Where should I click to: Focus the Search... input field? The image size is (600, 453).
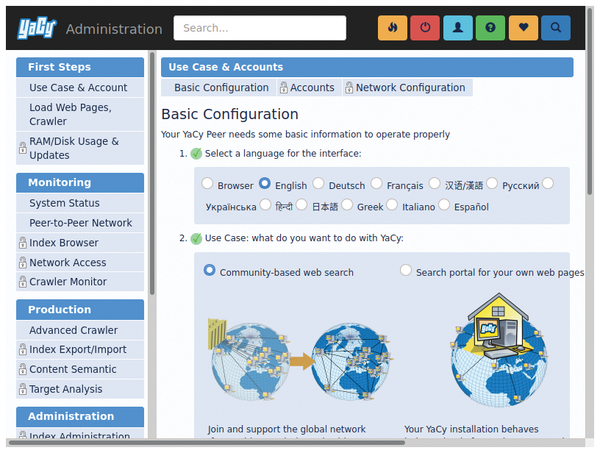(x=260, y=28)
